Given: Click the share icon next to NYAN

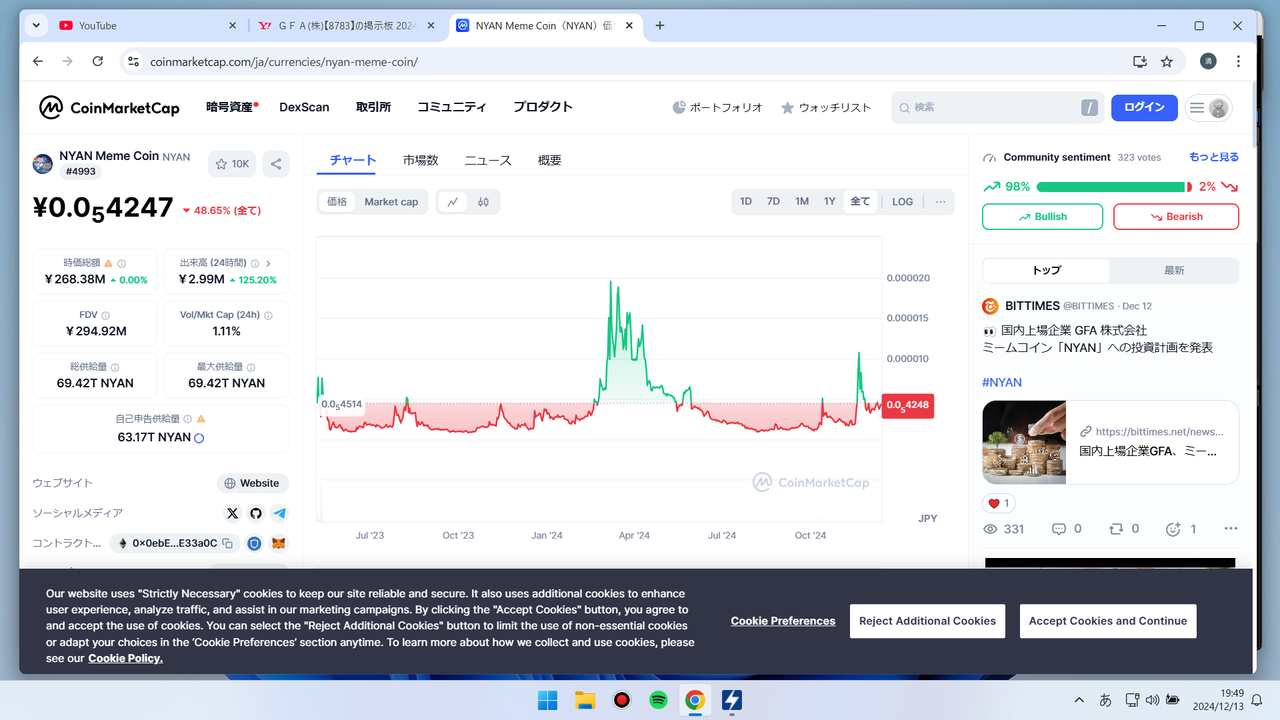Looking at the screenshot, I should tap(276, 164).
